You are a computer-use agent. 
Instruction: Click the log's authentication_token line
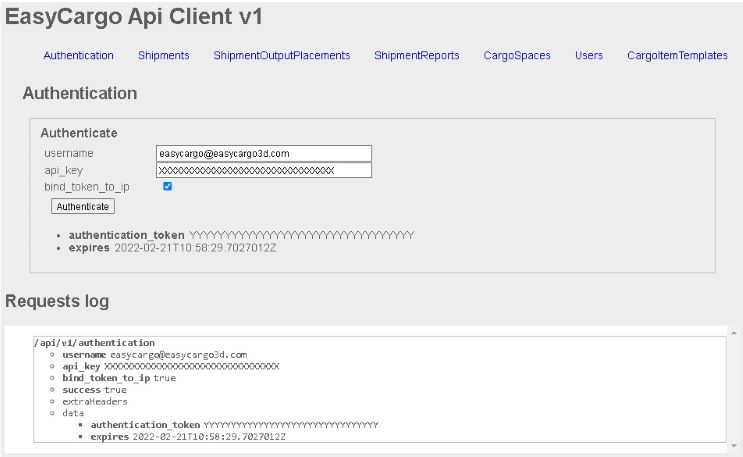click(x=235, y=425)
